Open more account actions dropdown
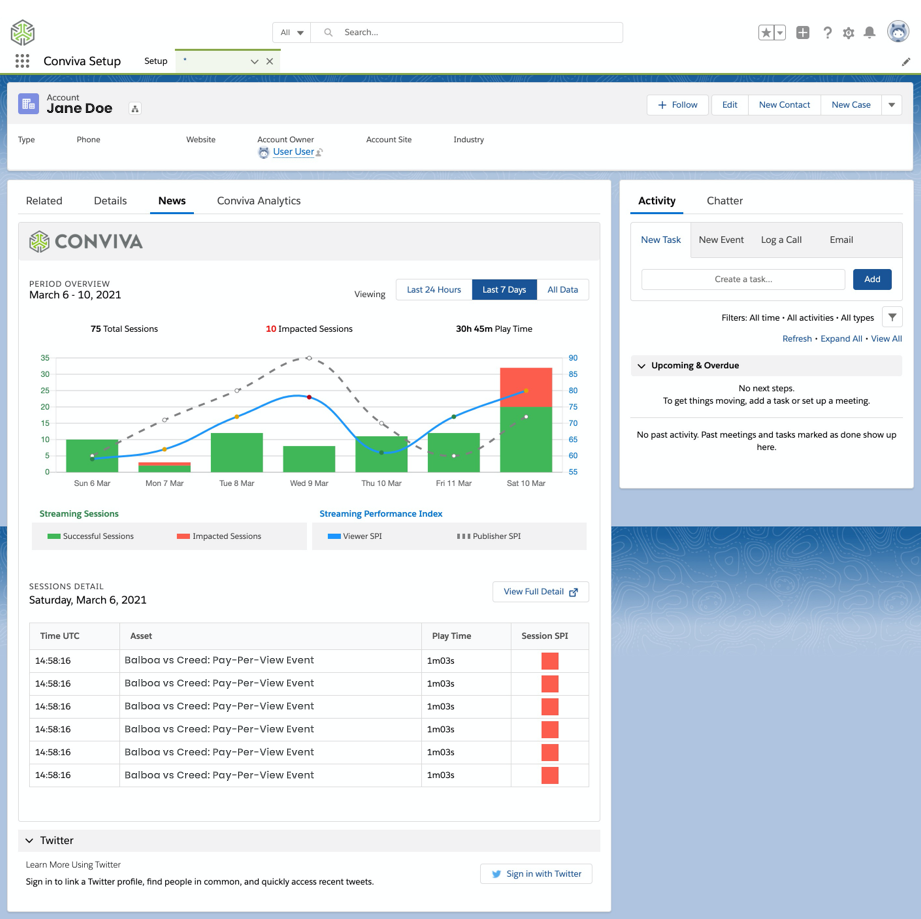Screen dimensions: 921x919 pyautogui.click(x=892, y=105)
